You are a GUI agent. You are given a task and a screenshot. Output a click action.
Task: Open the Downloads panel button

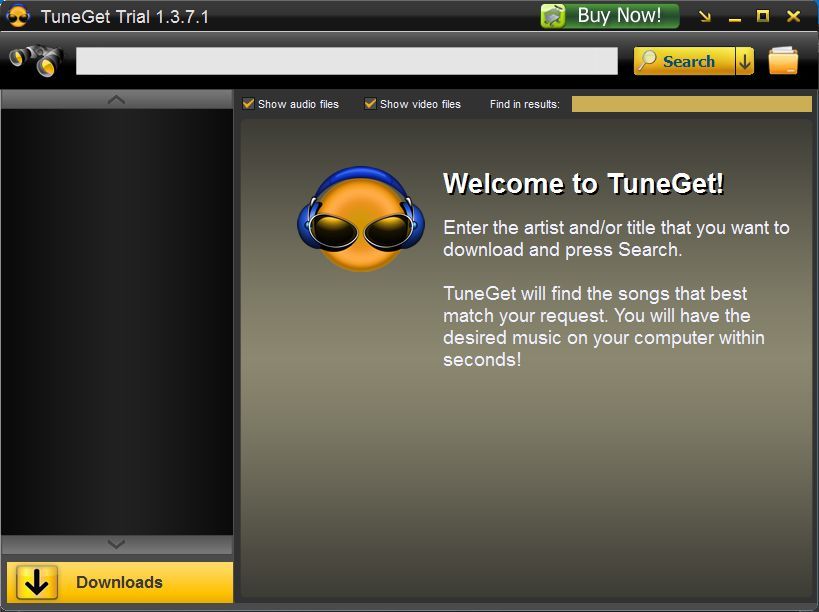tap(120, 582)
